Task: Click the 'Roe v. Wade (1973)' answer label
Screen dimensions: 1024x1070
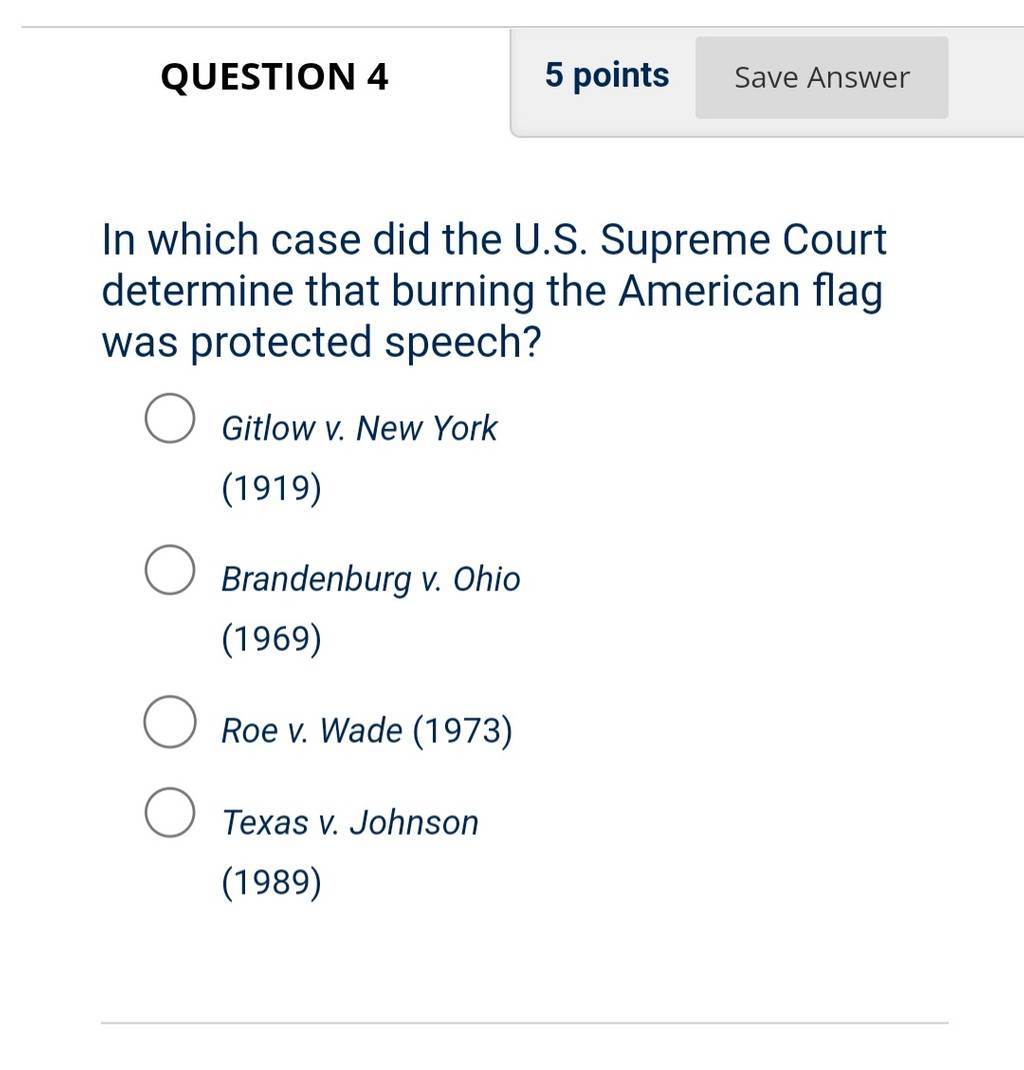Action: (367, 731)
